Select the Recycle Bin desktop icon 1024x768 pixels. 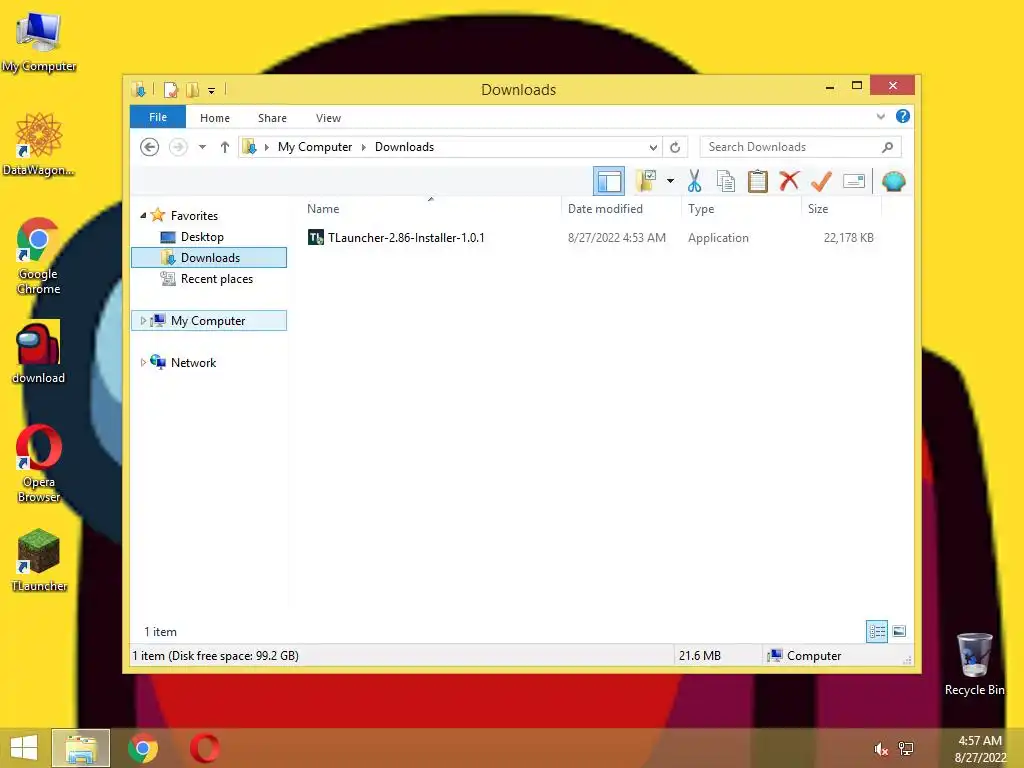(974, 665)
